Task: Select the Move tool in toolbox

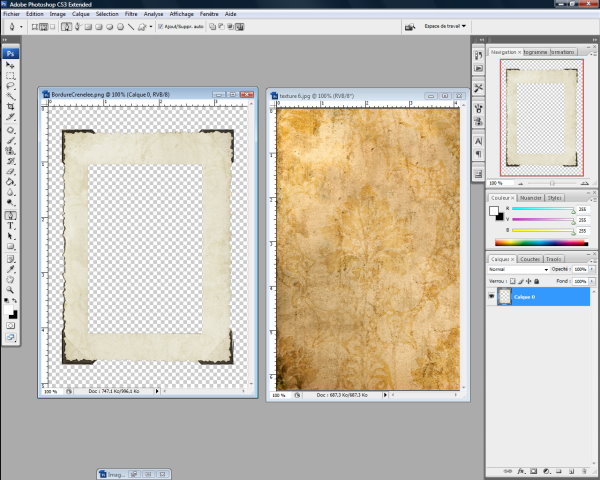Action: pyautogui.click(x=11, y=65)
